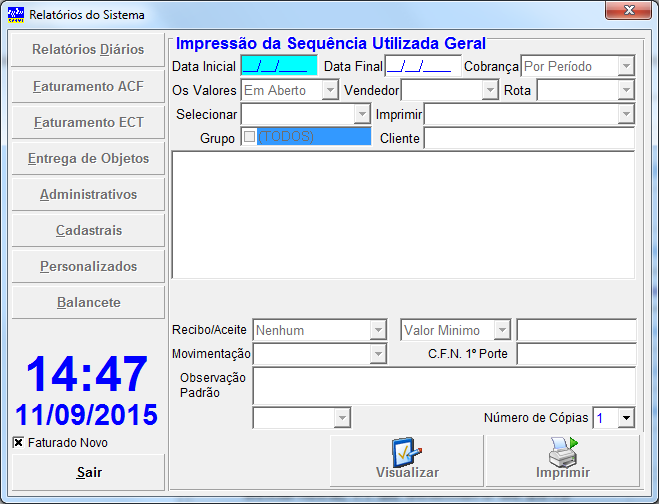Click the Imprimir printer icon button
The height and width of the screenshot is (504, 659).
click(563, 461)
